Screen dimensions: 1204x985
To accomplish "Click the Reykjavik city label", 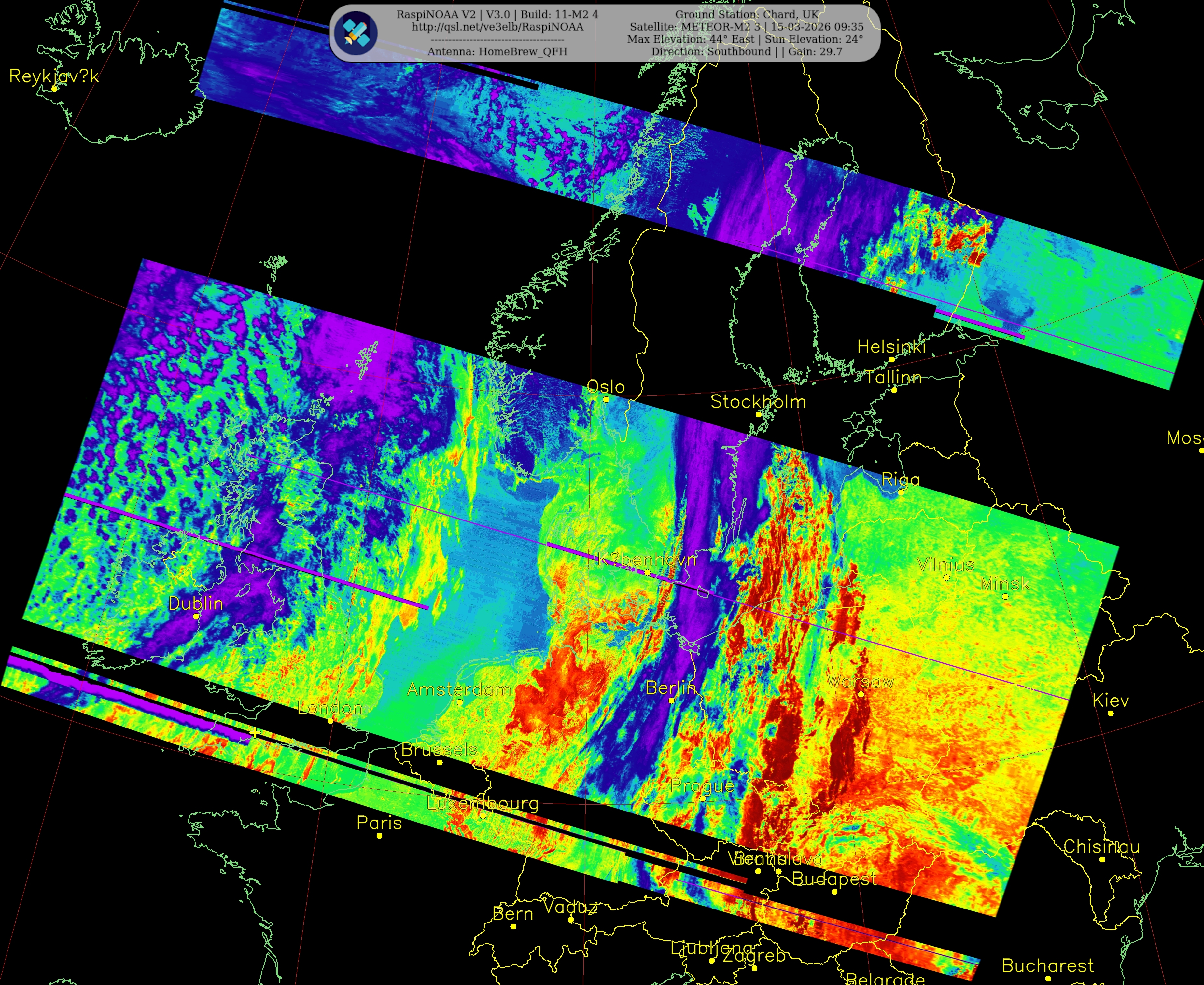I will 54,76.
